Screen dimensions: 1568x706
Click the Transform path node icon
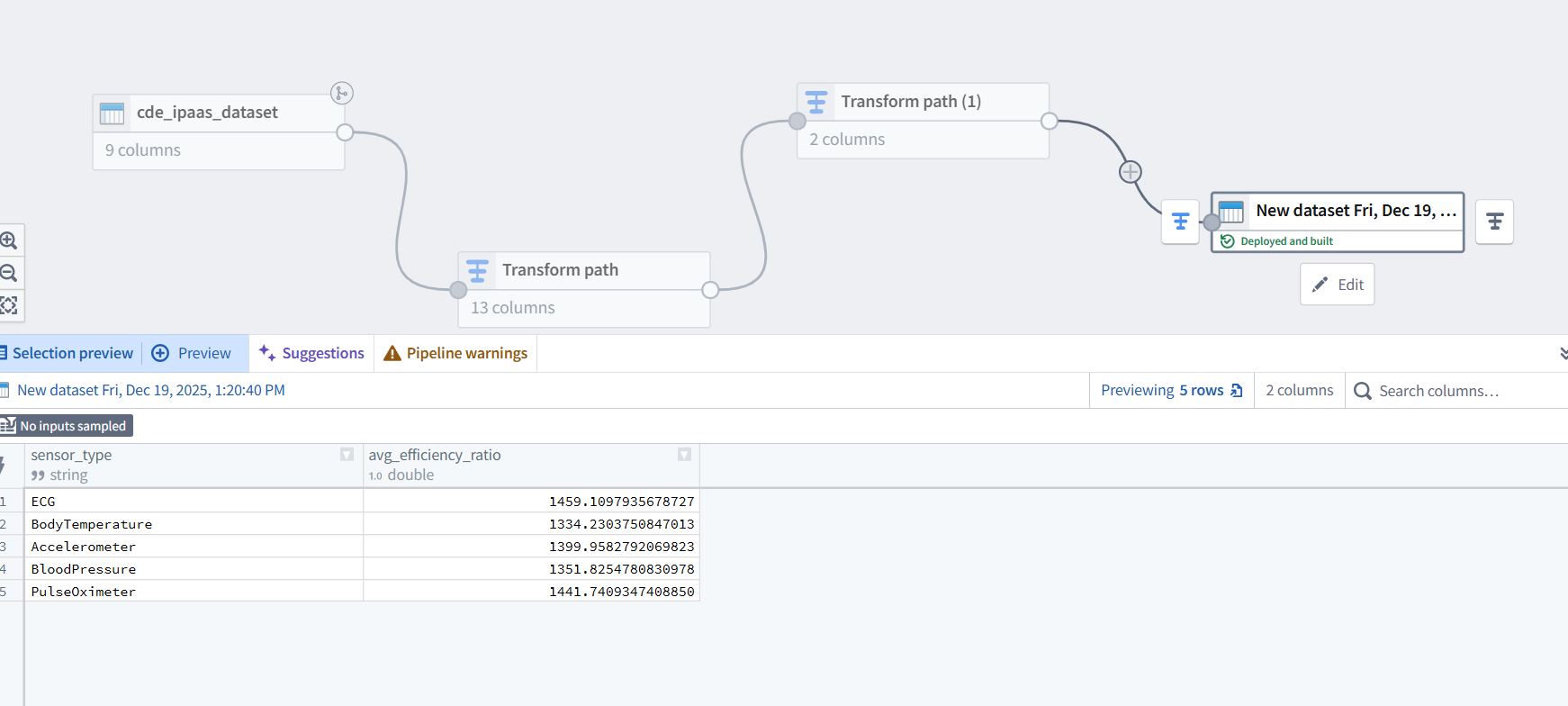(478, 270)
